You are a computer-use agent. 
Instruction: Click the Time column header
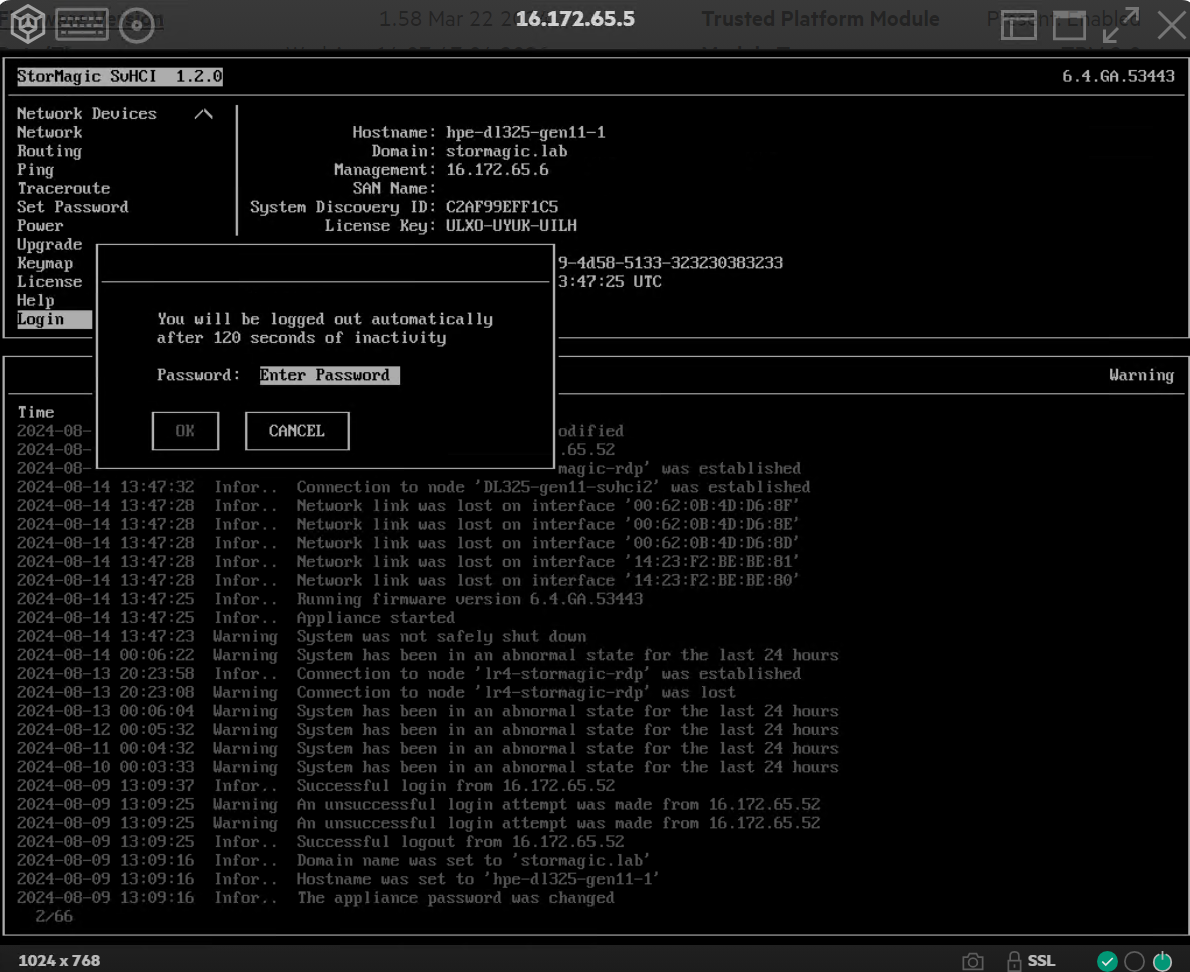point(36,413)
